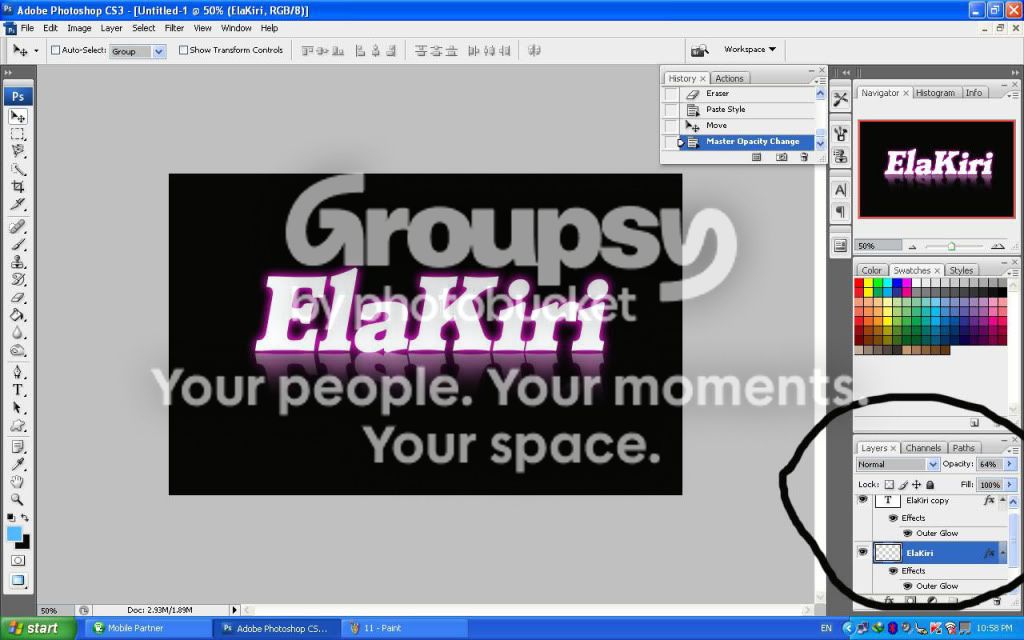Select the Clone Stamp tool
This screenshot has height=640, width=1024.
(18, 262)
